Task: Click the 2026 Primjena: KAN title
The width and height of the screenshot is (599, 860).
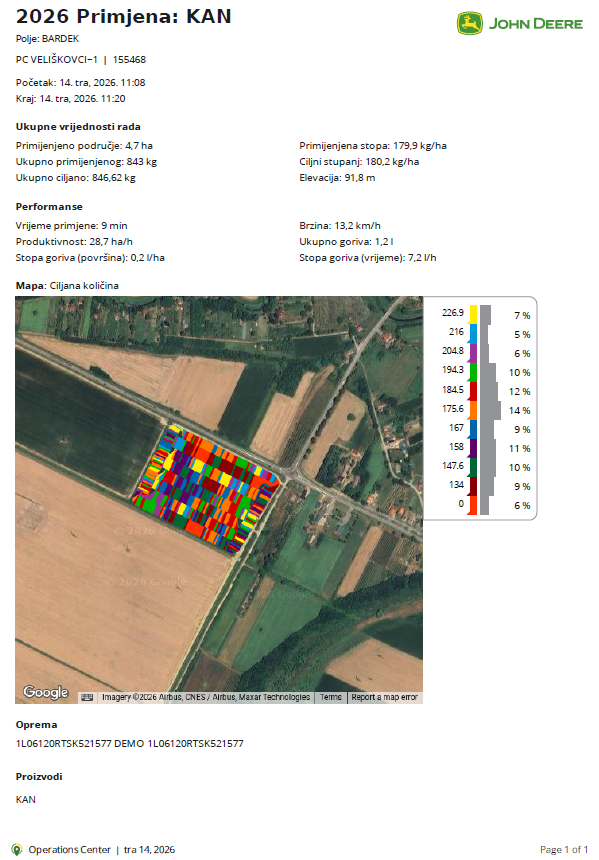Action: click(123, 16)
